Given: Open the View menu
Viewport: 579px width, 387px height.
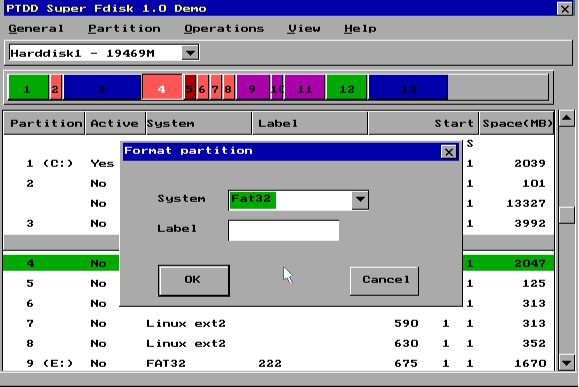Looking at the screenshot, I should click(304, 28).
